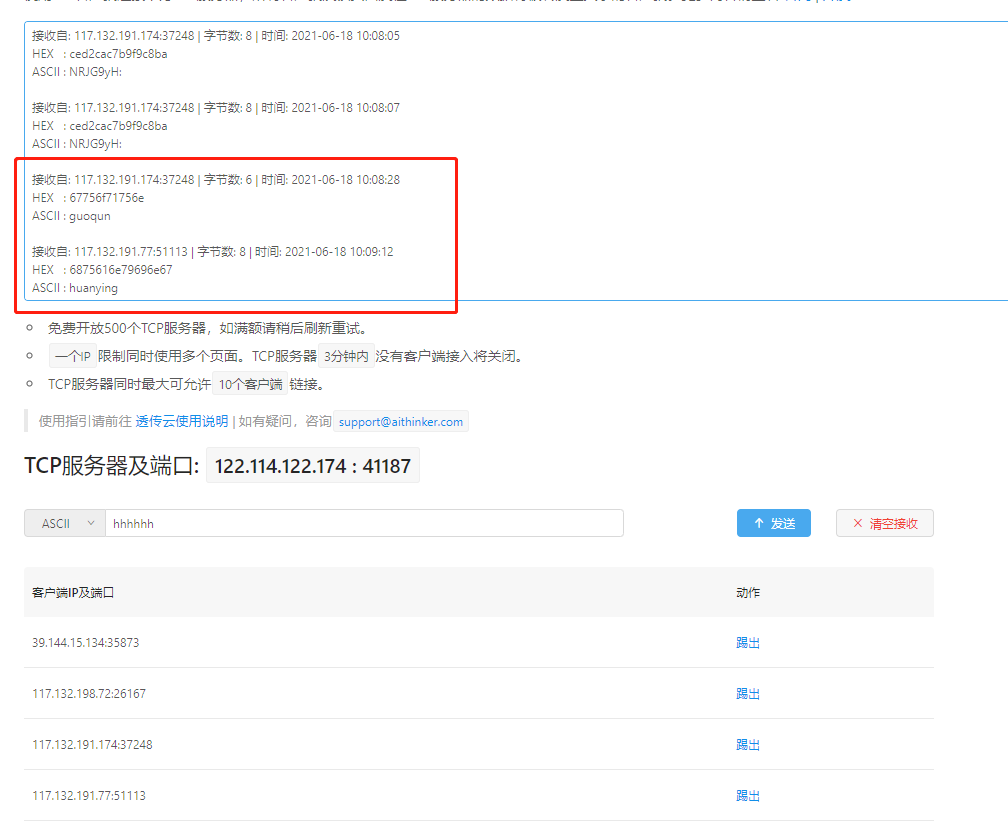Click the up arrow icon in 发送 button
The width and height of the screenshot is (1008, 822).
759,523
